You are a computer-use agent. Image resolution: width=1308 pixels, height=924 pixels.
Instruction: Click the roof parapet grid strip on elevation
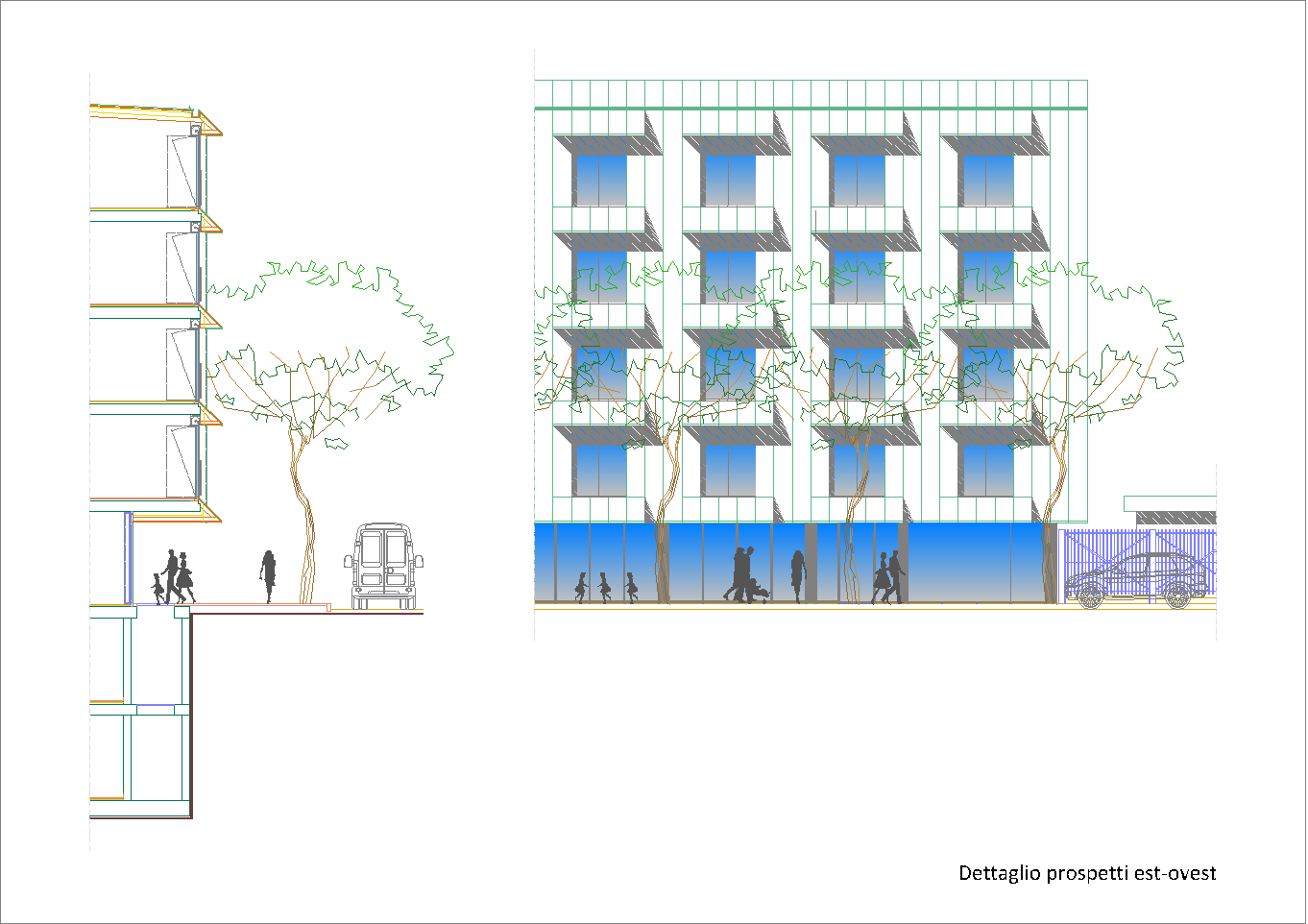pyautogui.click(x=811, y=93)
